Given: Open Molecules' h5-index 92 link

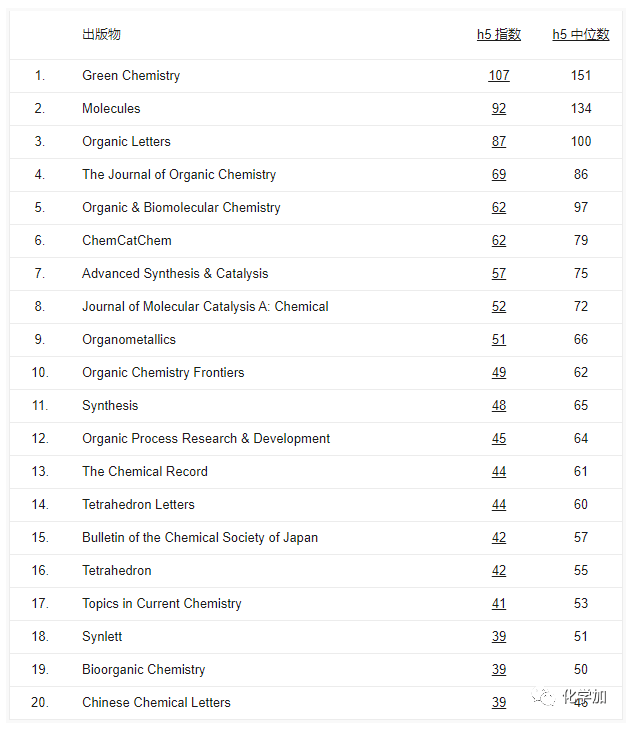Looking at the screenshot, I should click(498, 109).
